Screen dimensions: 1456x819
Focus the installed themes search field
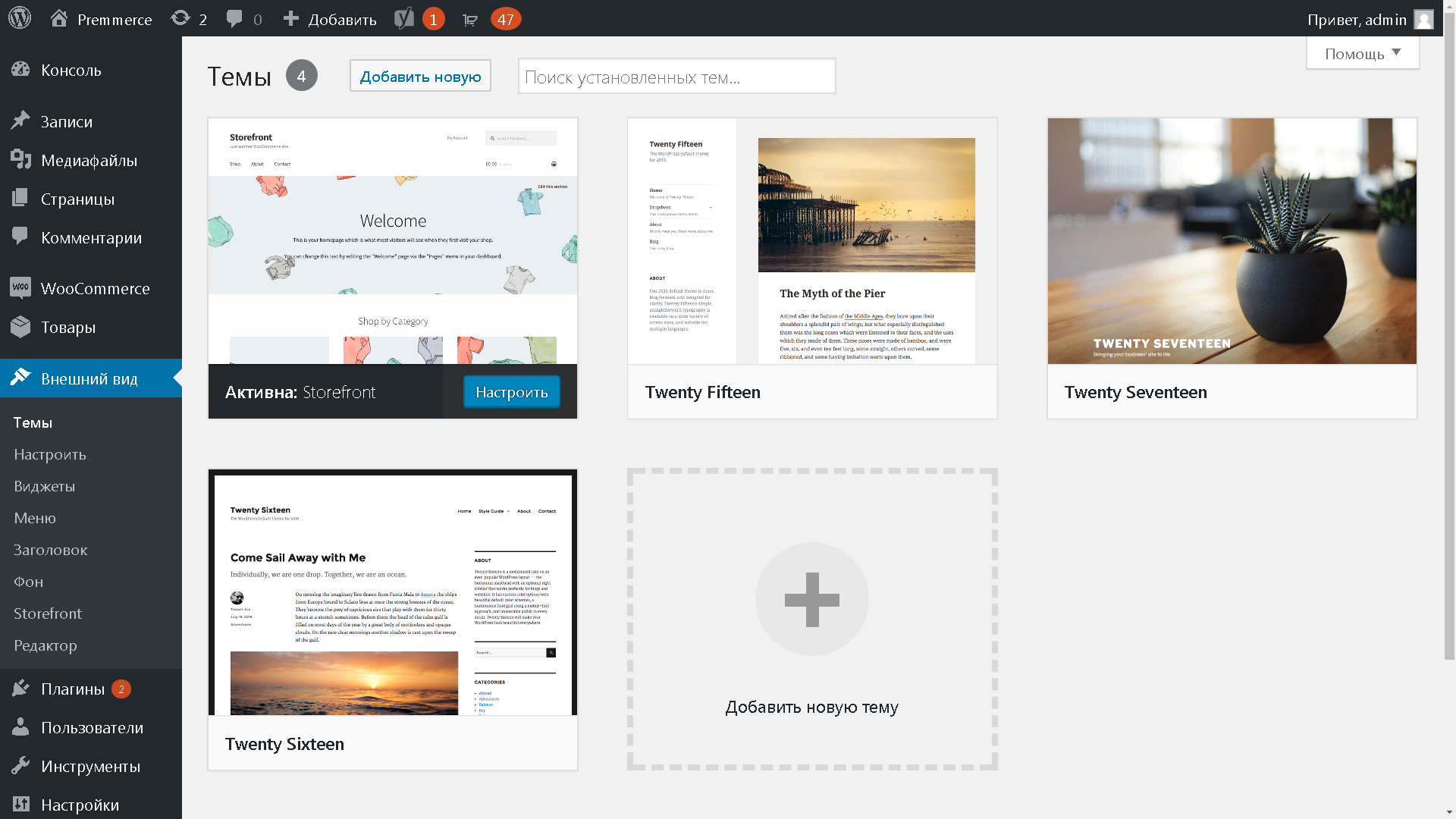[677, 77]
